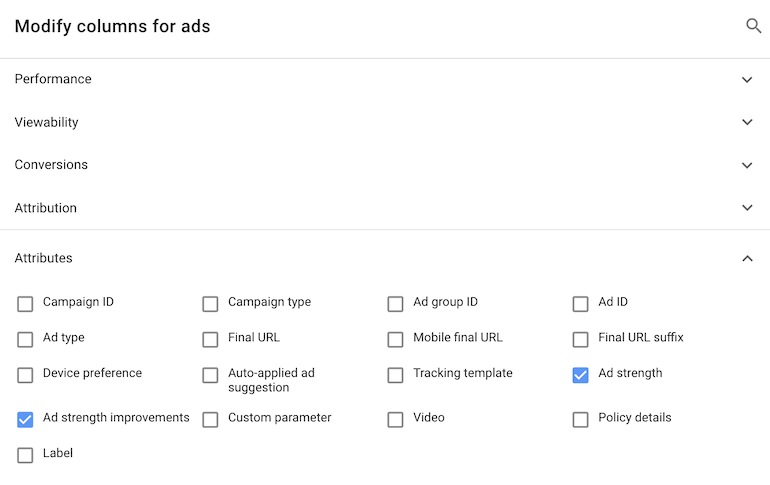Enable the Final URL checkbox
The image size is (770, 485).
(210, 339)
